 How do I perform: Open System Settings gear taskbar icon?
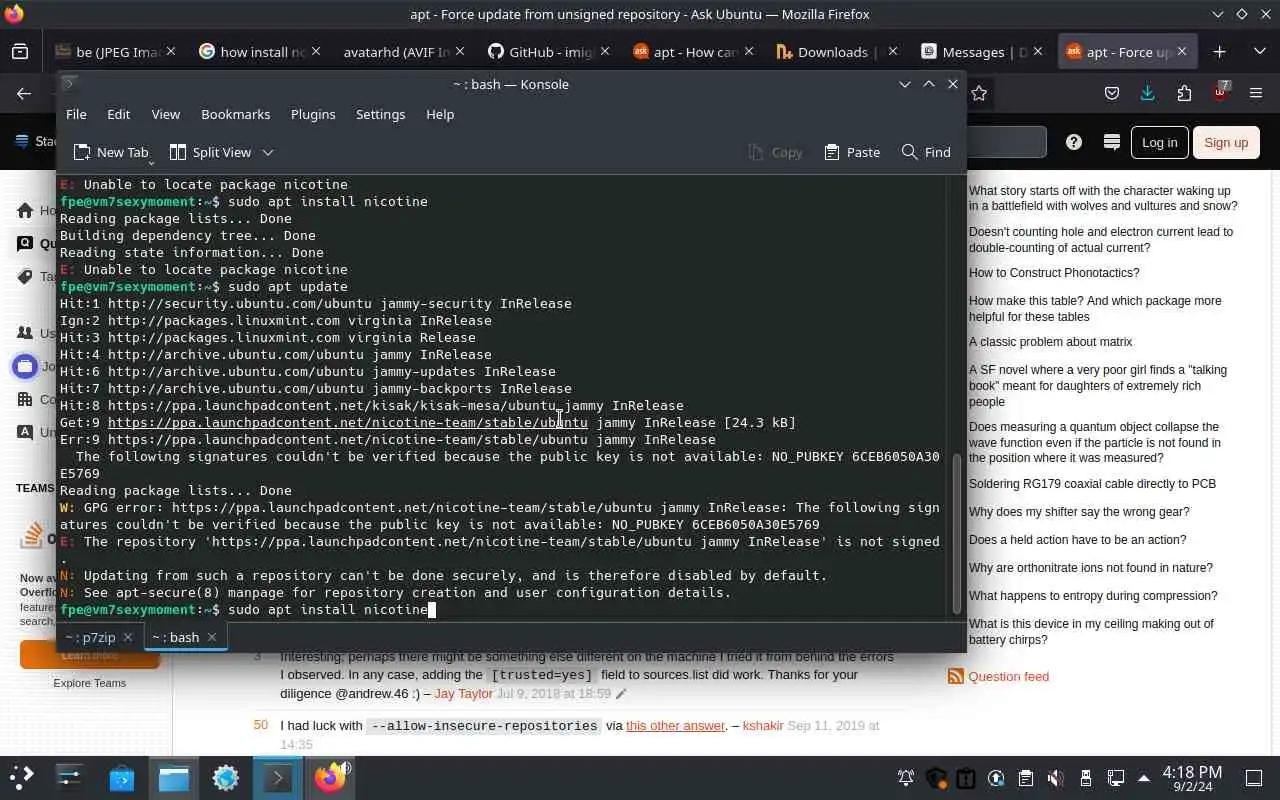pos(225,777)
